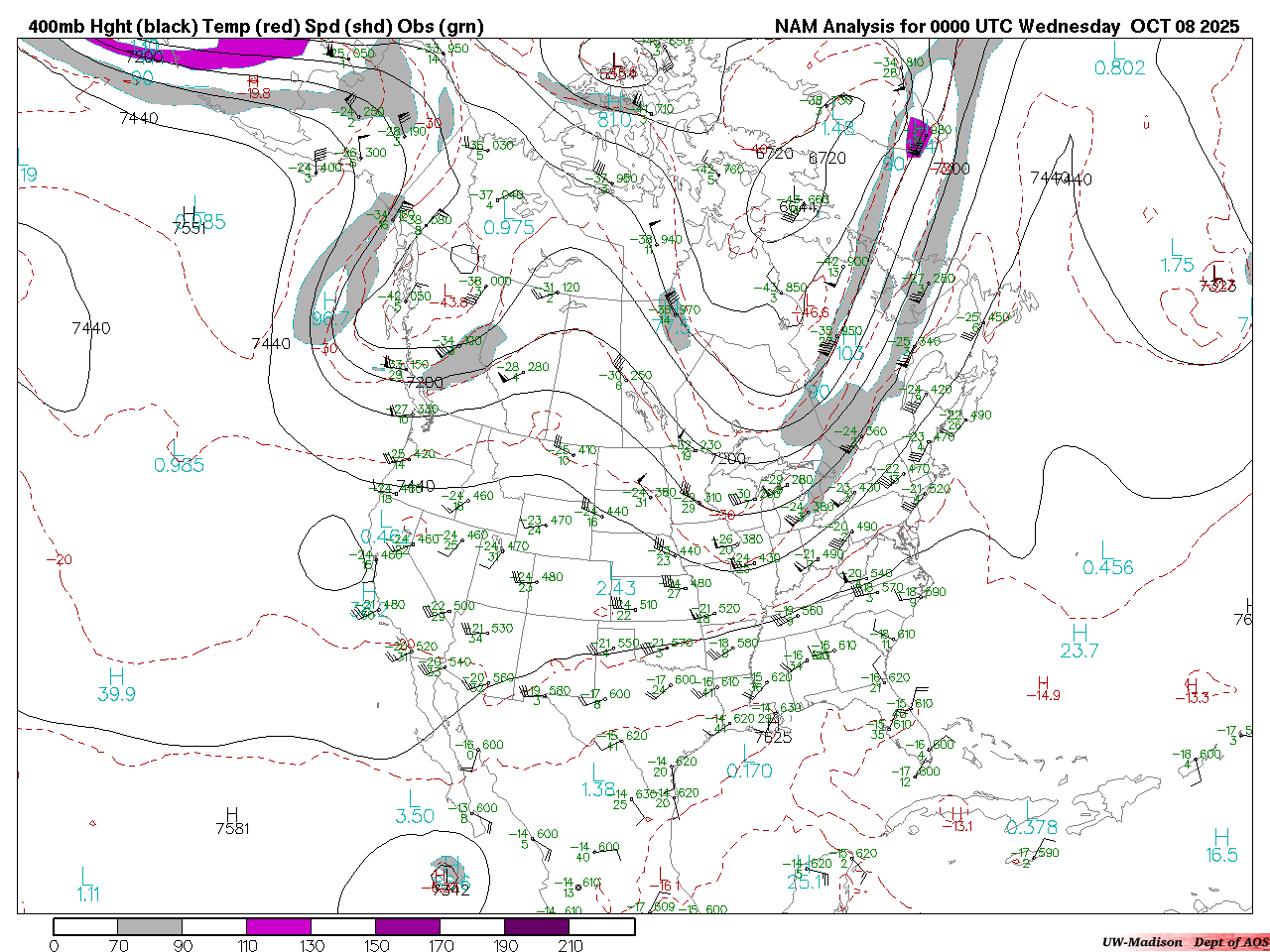1270x952 pixels.
Task: Pick the purple 150–170 legend swatch
Action: coord(408,926)
